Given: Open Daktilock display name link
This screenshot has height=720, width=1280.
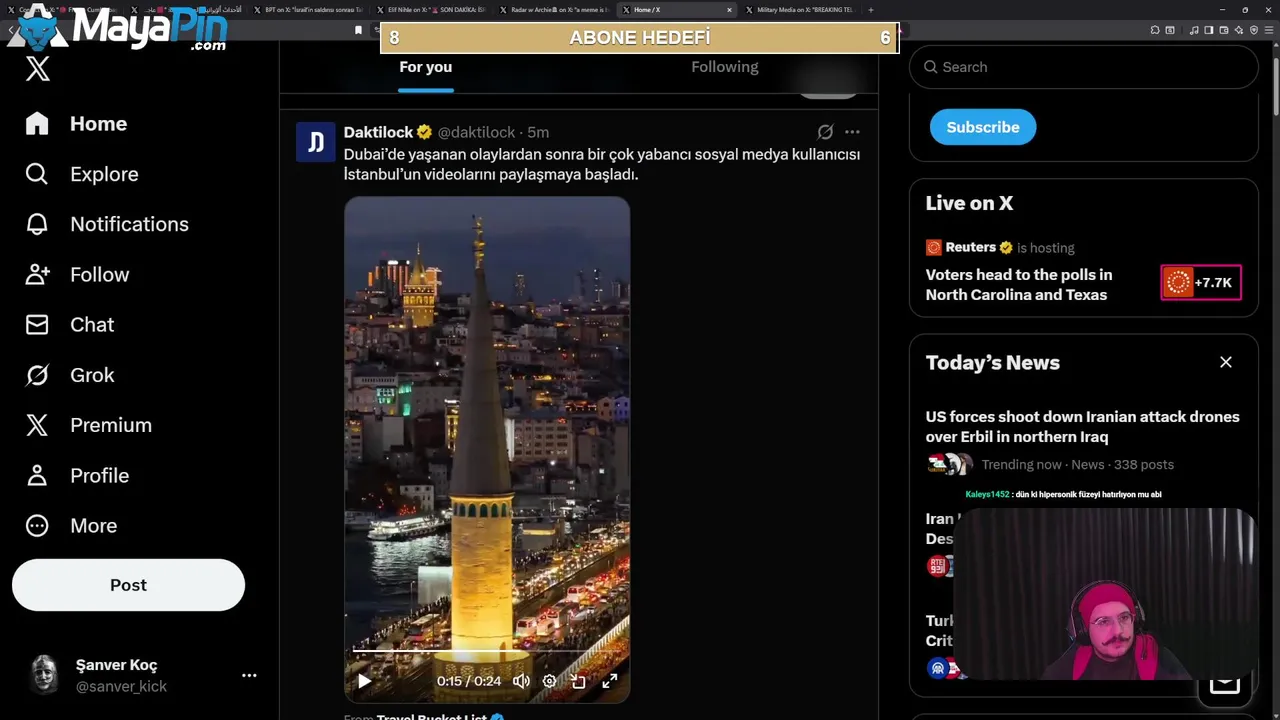Looking at the screenshot, I should coord(378,132).
